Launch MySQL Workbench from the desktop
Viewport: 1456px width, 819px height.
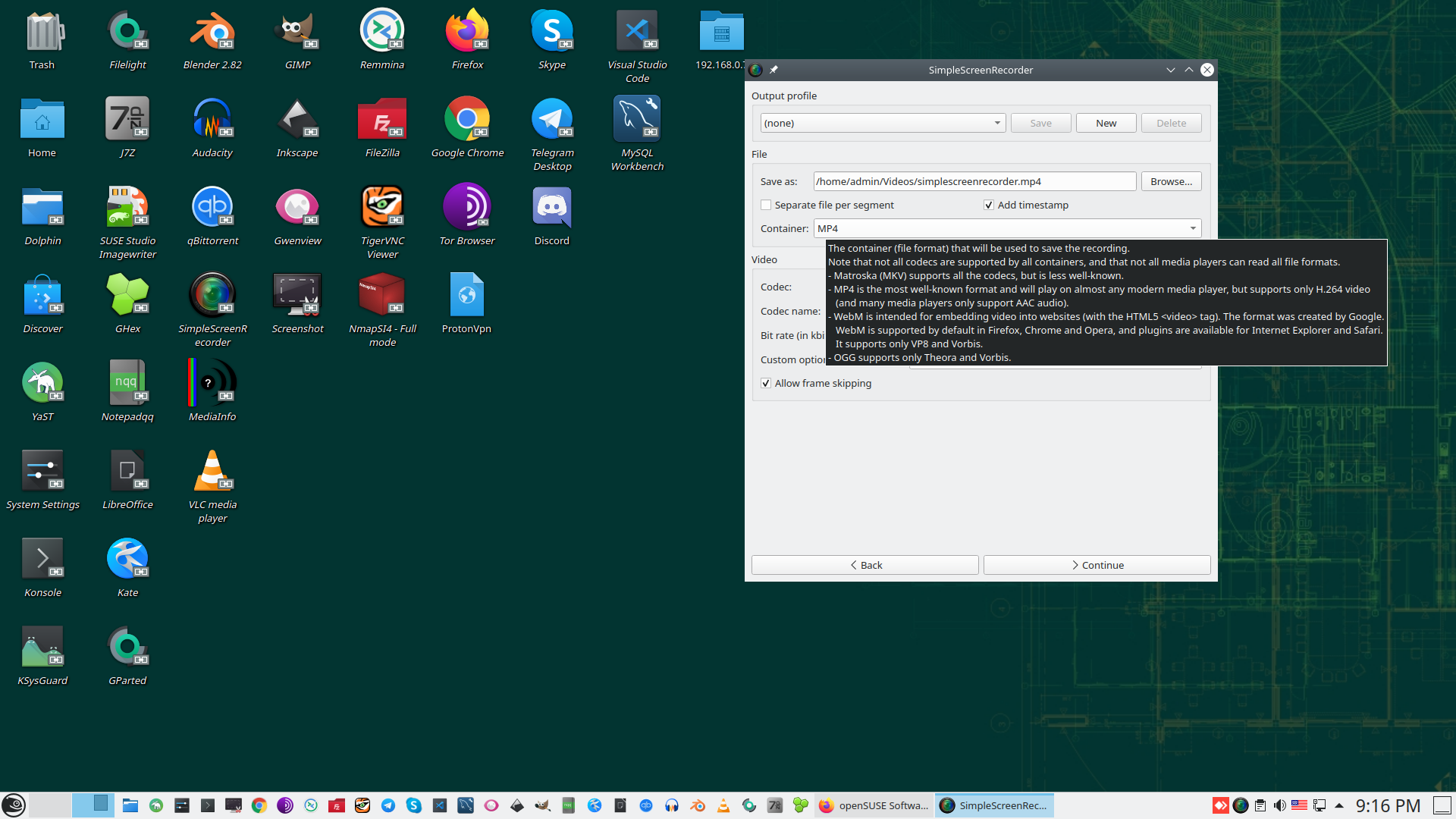tap(637, 120)
